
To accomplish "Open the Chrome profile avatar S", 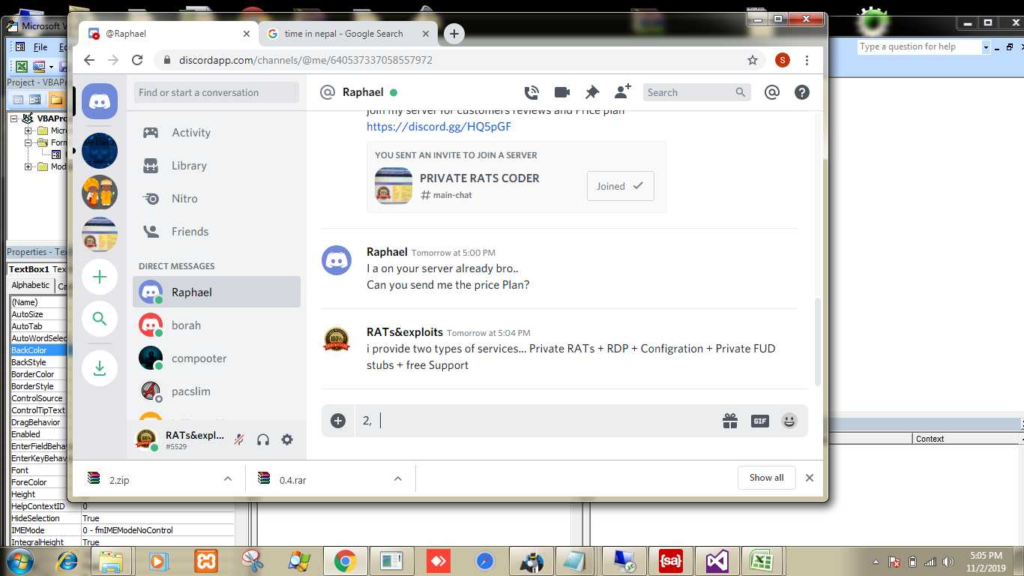I will point(782,60).
